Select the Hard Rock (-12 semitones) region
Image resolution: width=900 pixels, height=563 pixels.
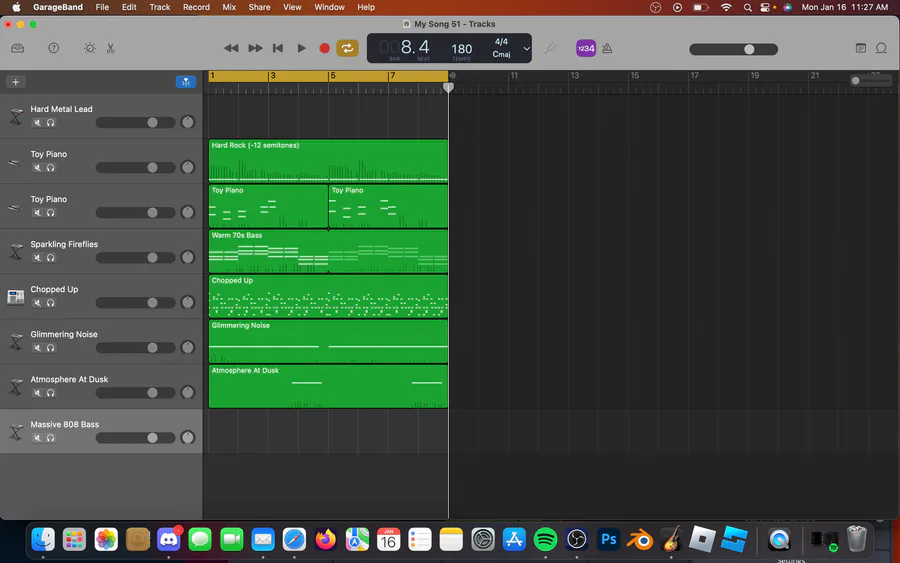point(328,161)
